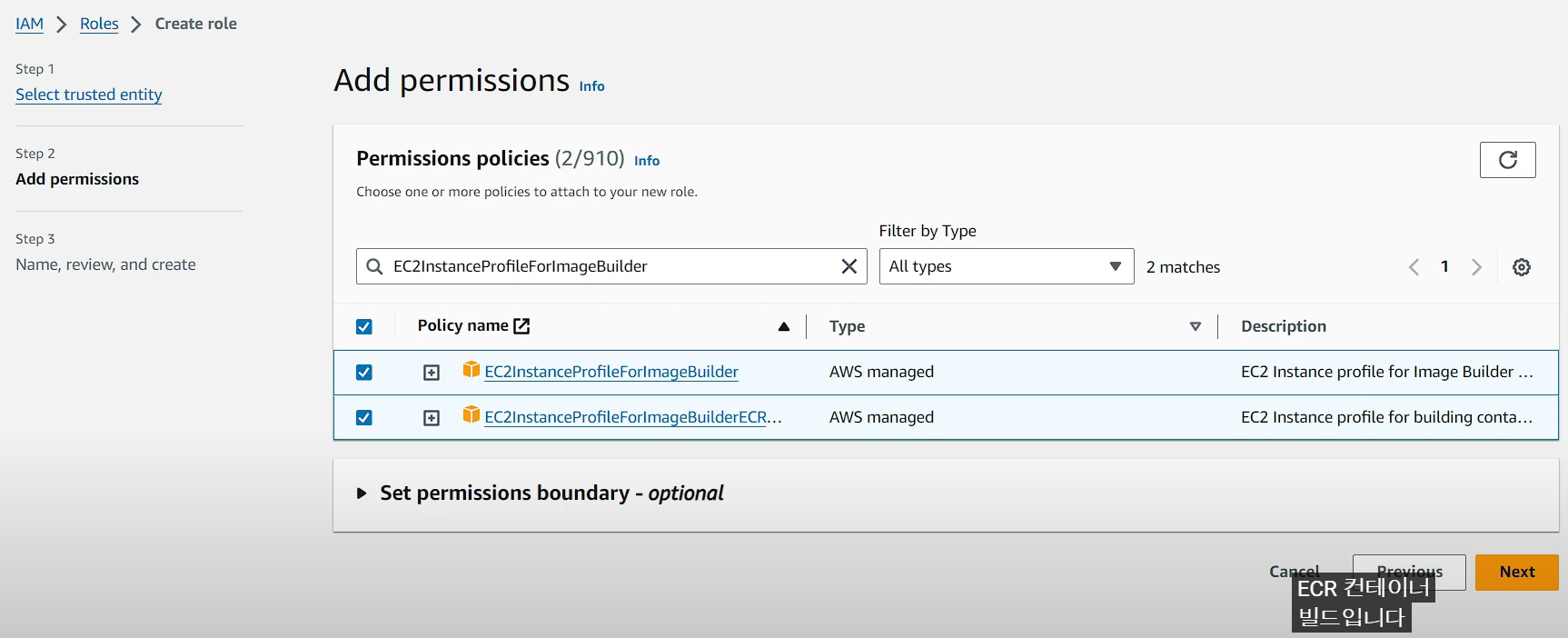This screenshot has height=638, width=1568.
Task: Open the Filter by Type dropdown
Action: [x=1006, y=266]
